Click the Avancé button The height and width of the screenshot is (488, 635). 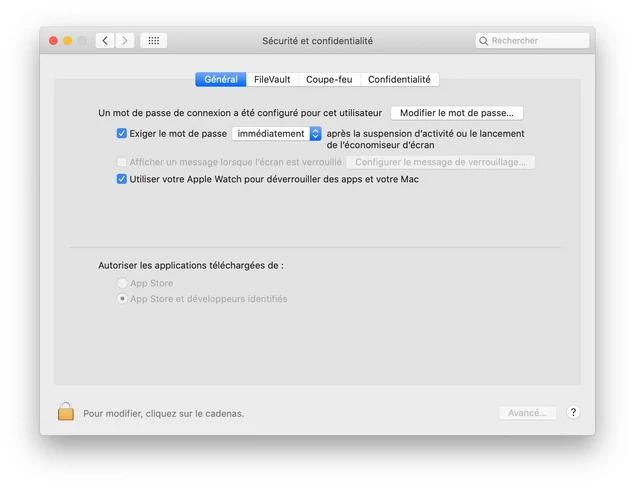[527, 413]
